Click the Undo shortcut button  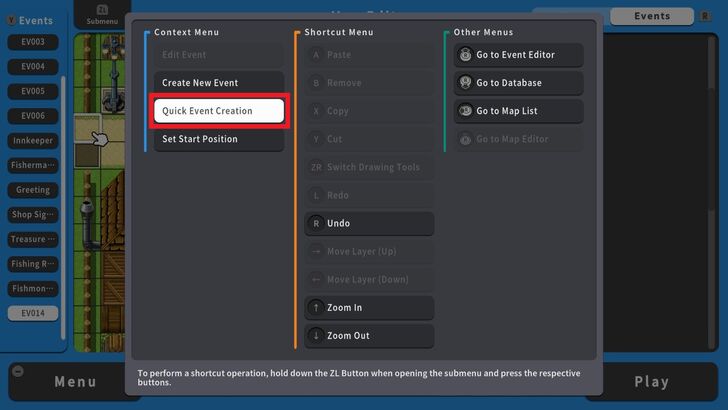(x=368, y=224)
